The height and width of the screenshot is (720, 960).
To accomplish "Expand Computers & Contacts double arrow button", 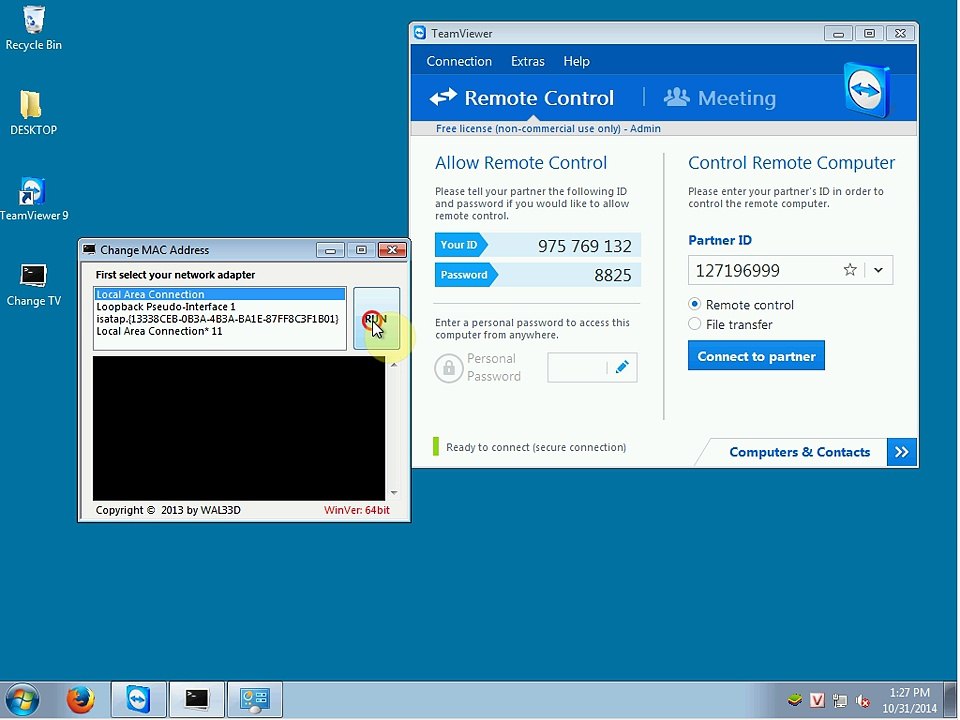I will click(901, 452).
